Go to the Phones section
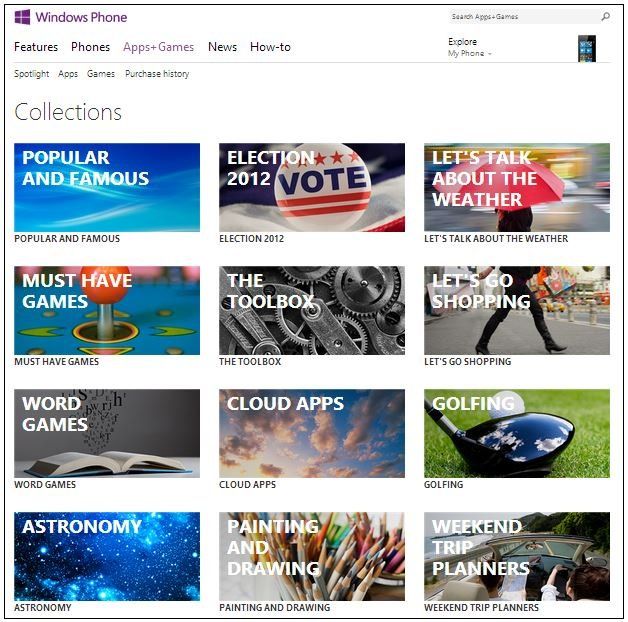 (91, 47)
